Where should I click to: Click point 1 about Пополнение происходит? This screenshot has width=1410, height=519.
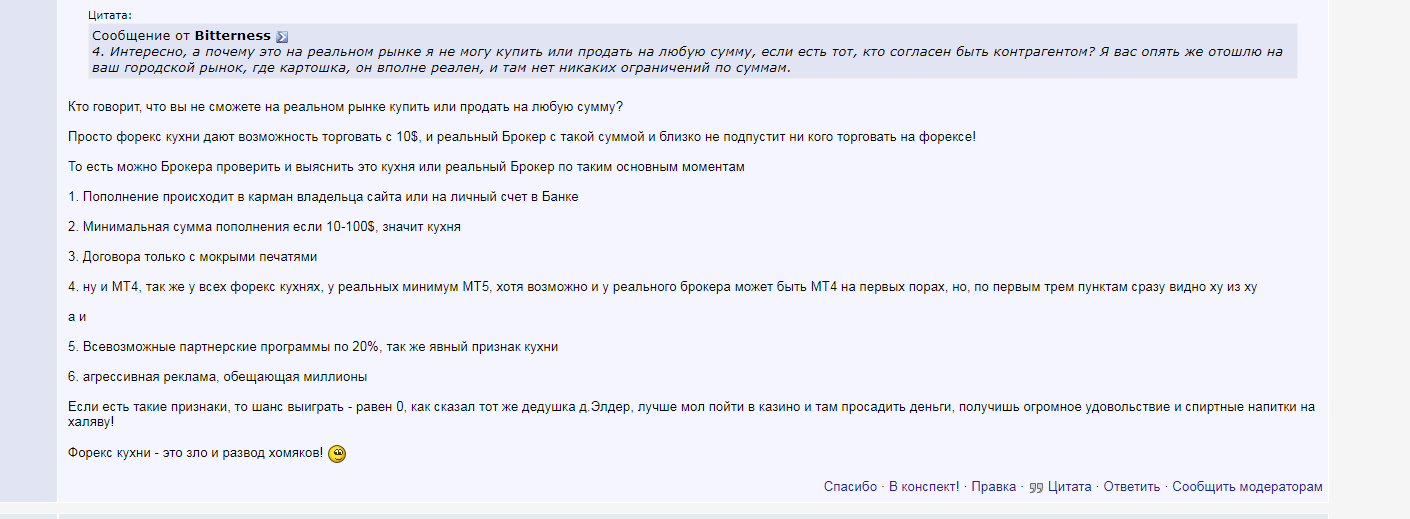323,197
